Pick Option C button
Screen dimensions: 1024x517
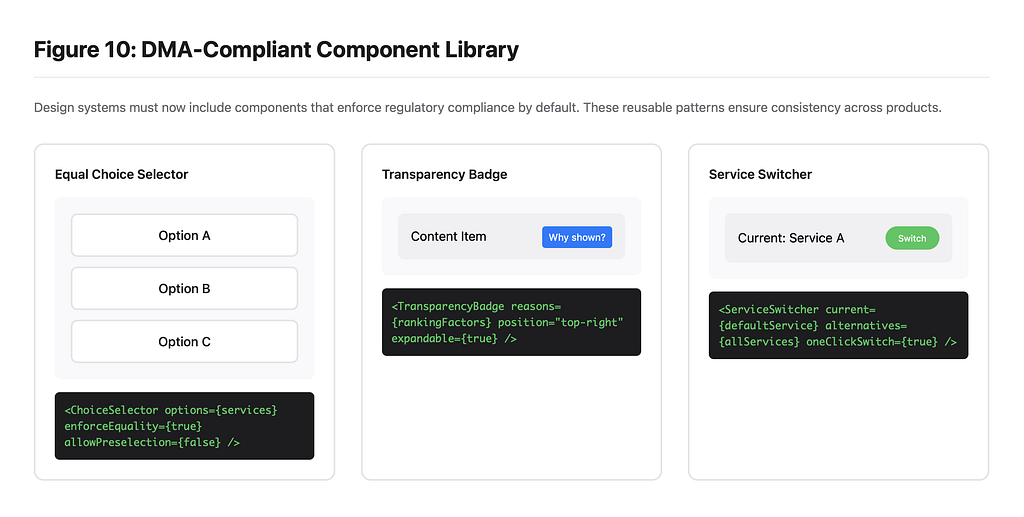tap(184, 341)
